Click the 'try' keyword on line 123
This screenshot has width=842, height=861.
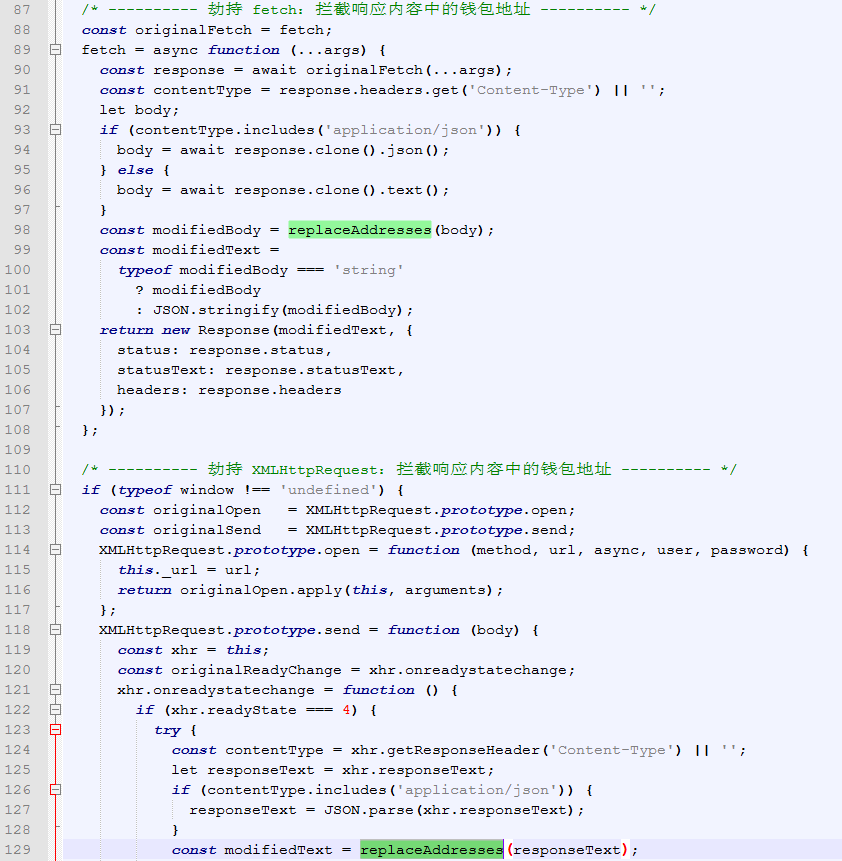(x=167, y=730)
